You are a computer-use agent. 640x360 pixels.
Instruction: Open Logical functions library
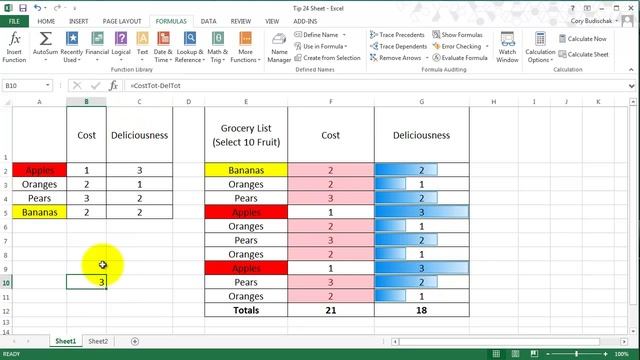tap(121, 47)
